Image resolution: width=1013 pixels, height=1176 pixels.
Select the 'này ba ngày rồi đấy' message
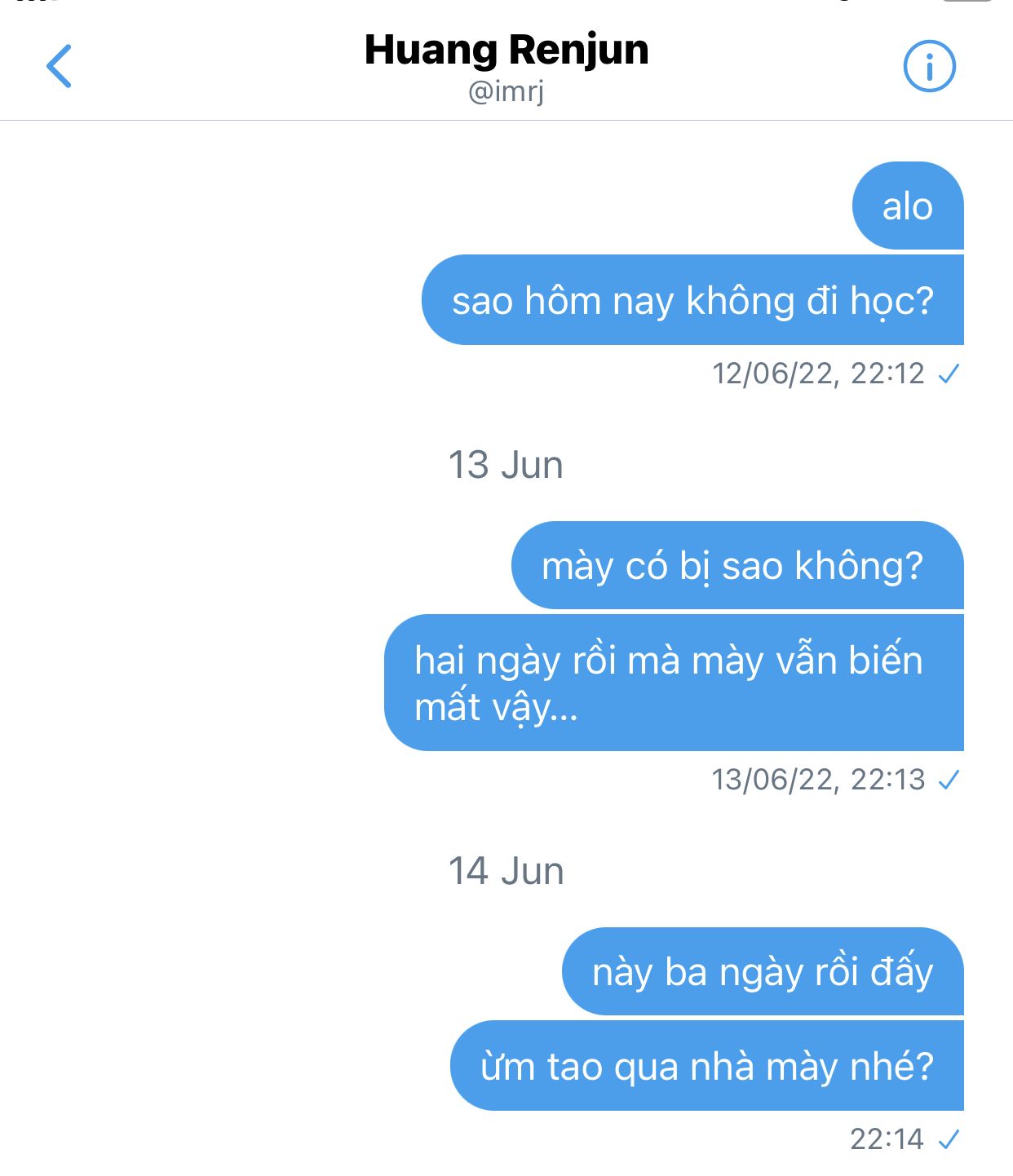(763, 972)
